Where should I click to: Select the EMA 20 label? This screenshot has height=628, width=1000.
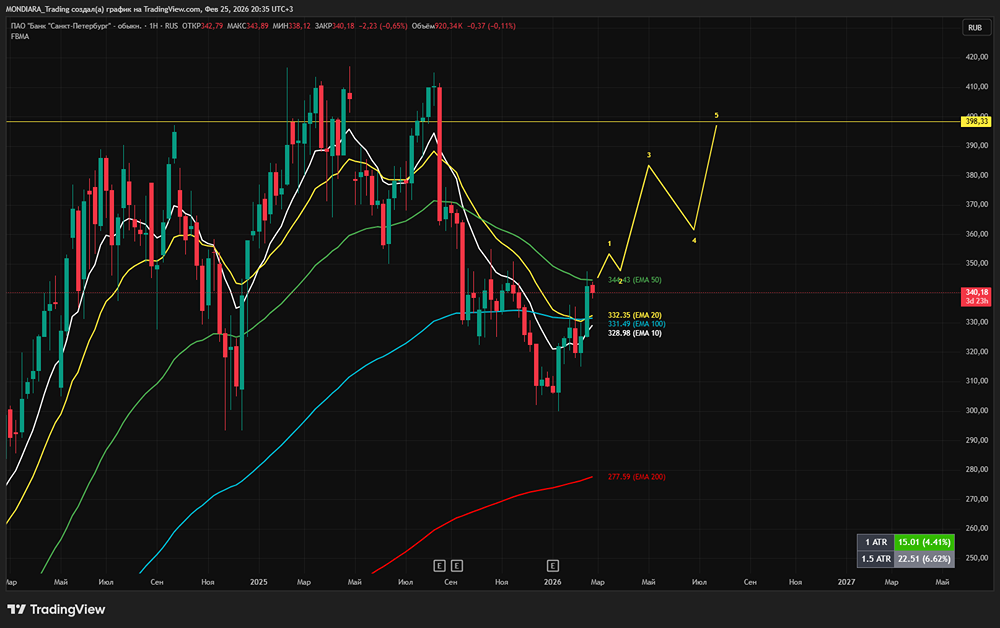click(x=635, y=315)
